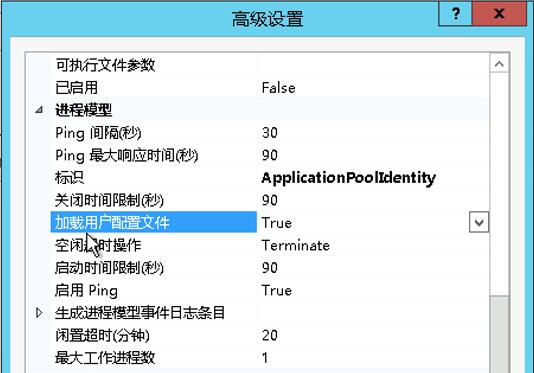The image size is (534, 373).
Task: Collapse the 进程模型 section
Action: [40, 110]
